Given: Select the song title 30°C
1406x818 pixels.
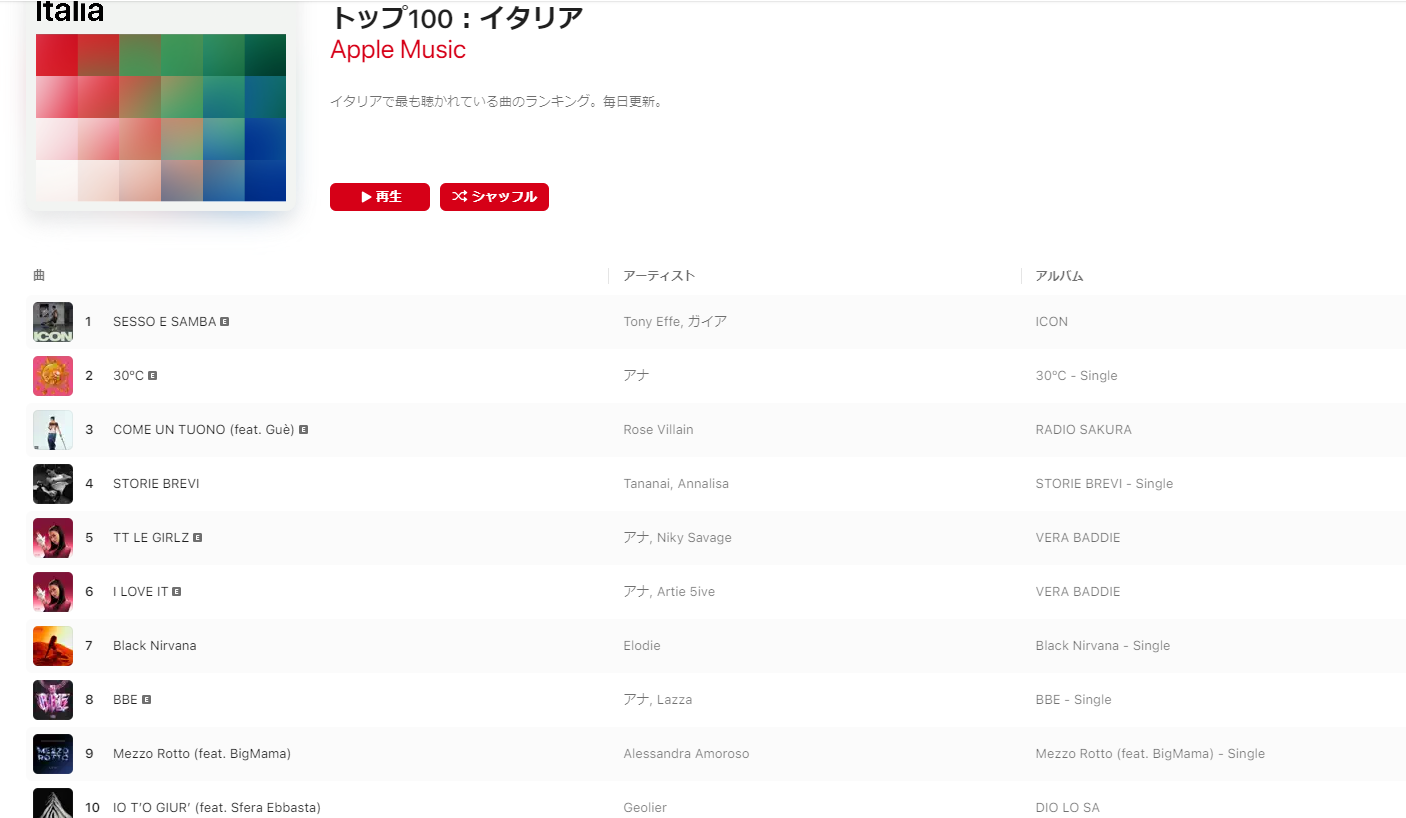Looking at the screenshot, I should point(128,376).
